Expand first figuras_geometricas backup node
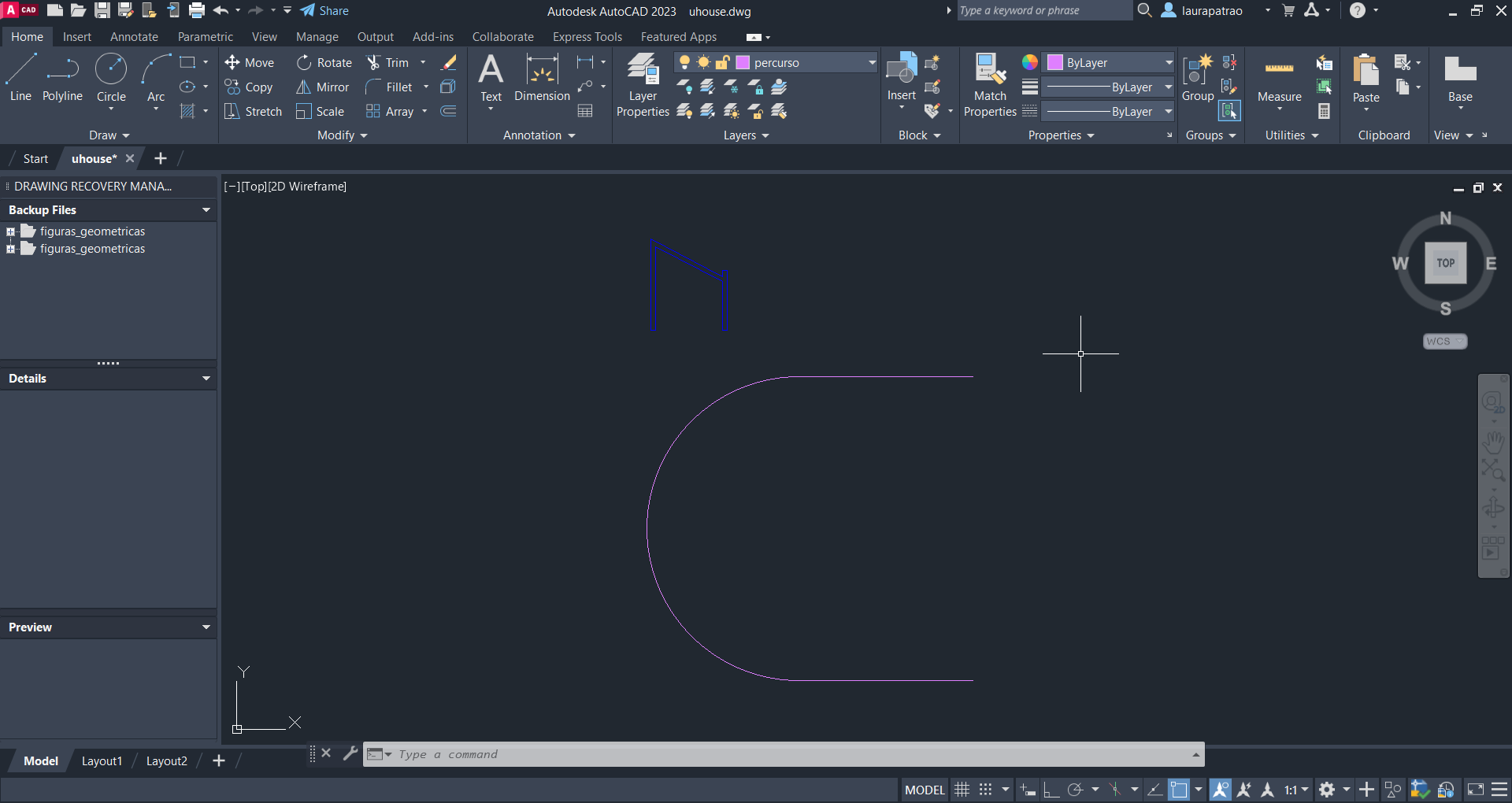1512x803 pixels. point(10,231)
